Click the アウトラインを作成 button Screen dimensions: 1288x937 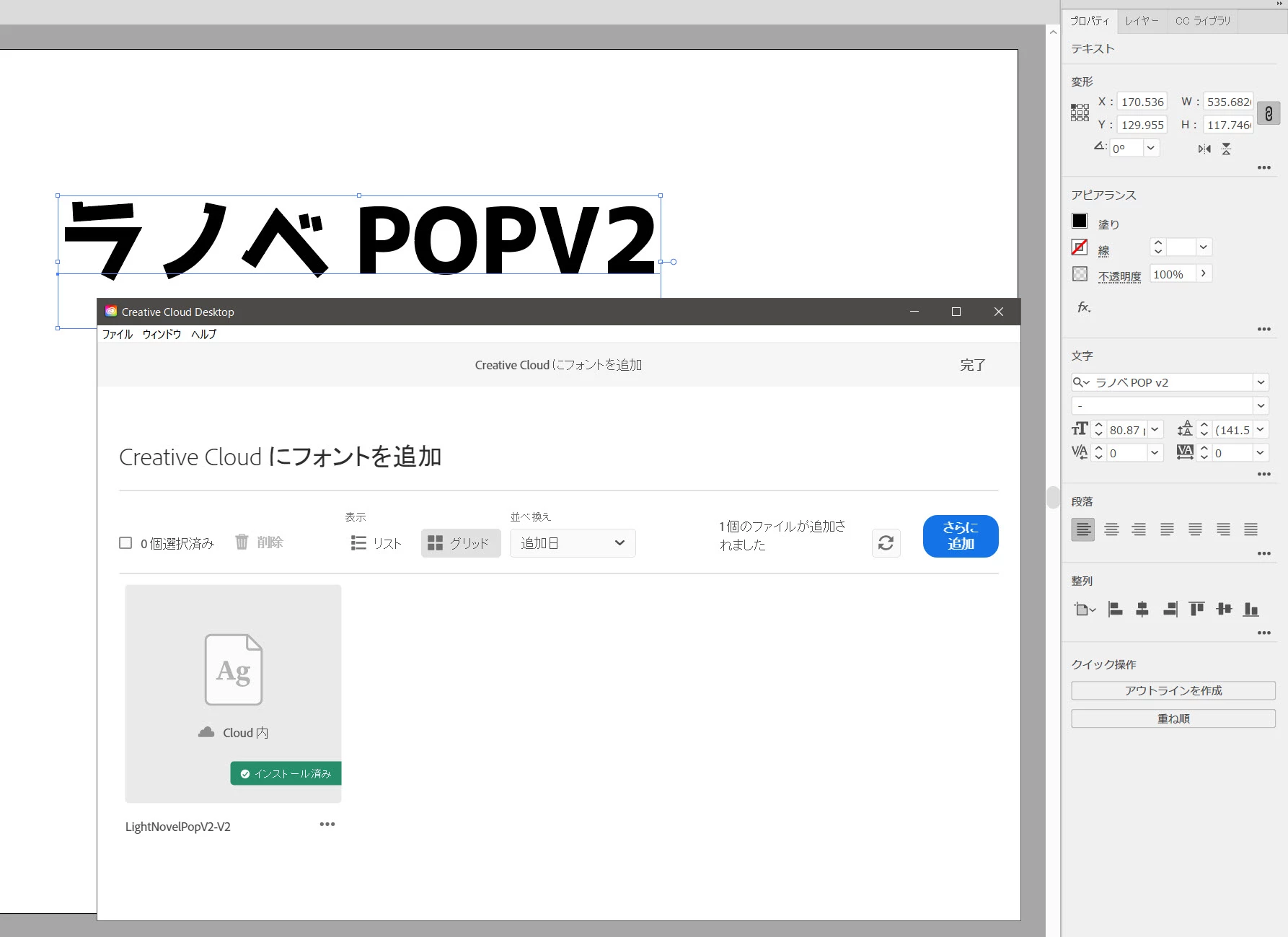pyautogui.click(x=1173, y=690)
